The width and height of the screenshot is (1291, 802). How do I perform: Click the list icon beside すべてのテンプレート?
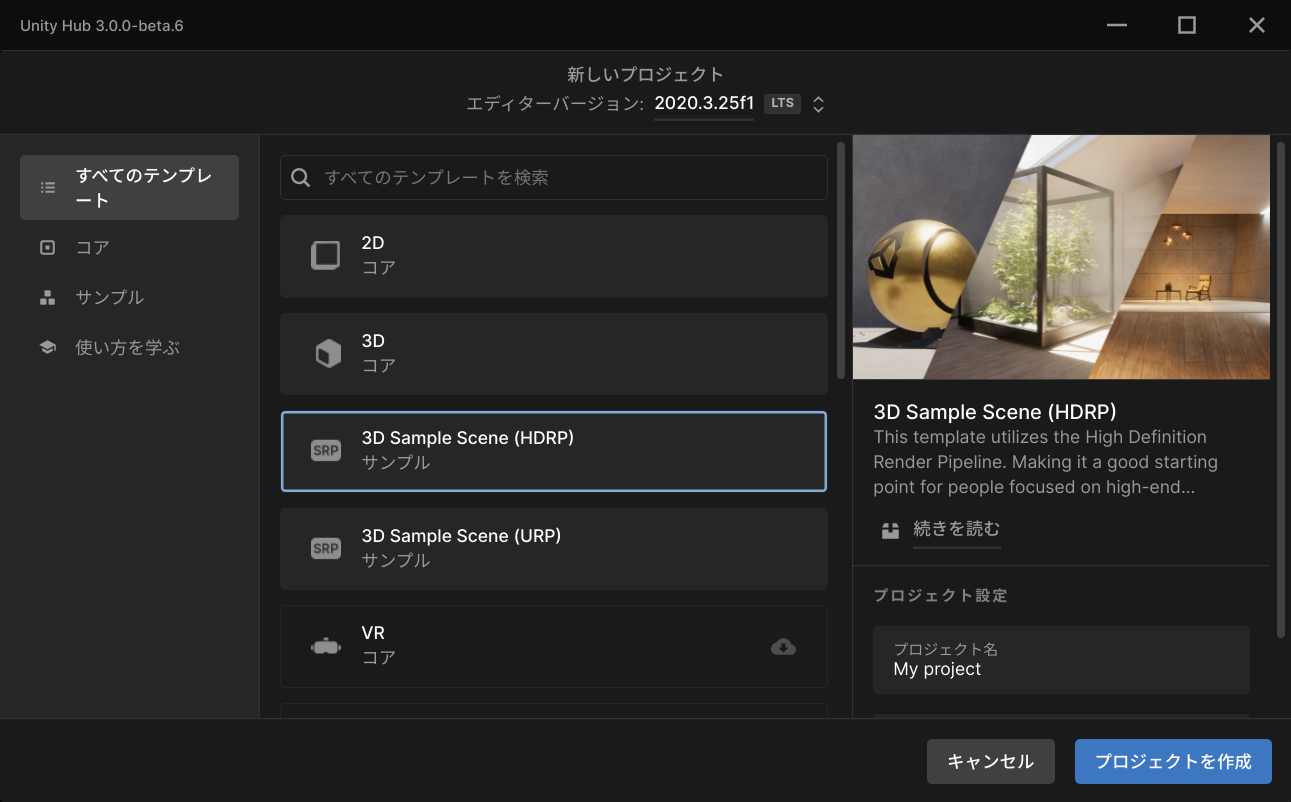(x=47, y=187)
